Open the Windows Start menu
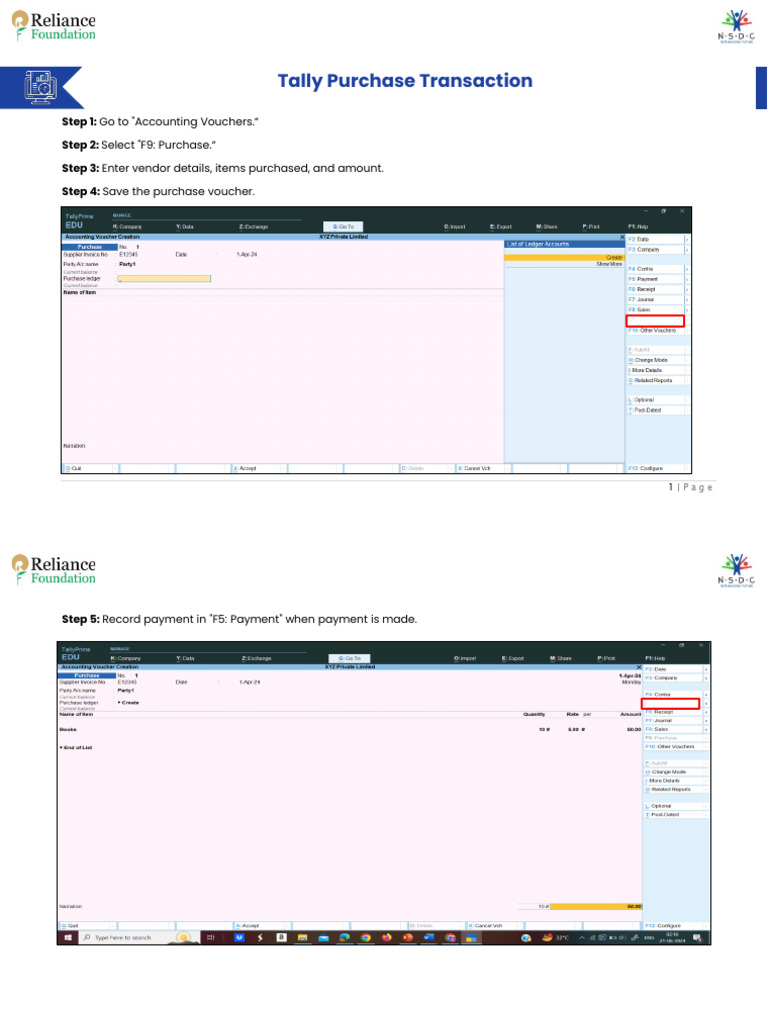This screenshot has width=768, height=1024. point(68,938)
